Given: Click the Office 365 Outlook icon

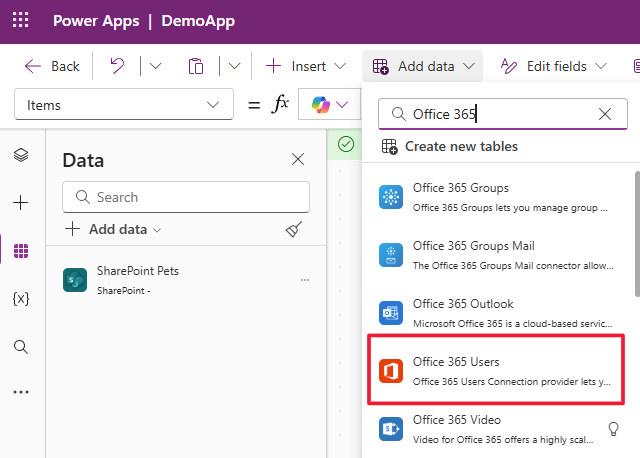Looking at the screenshot, I should [391, 313].
